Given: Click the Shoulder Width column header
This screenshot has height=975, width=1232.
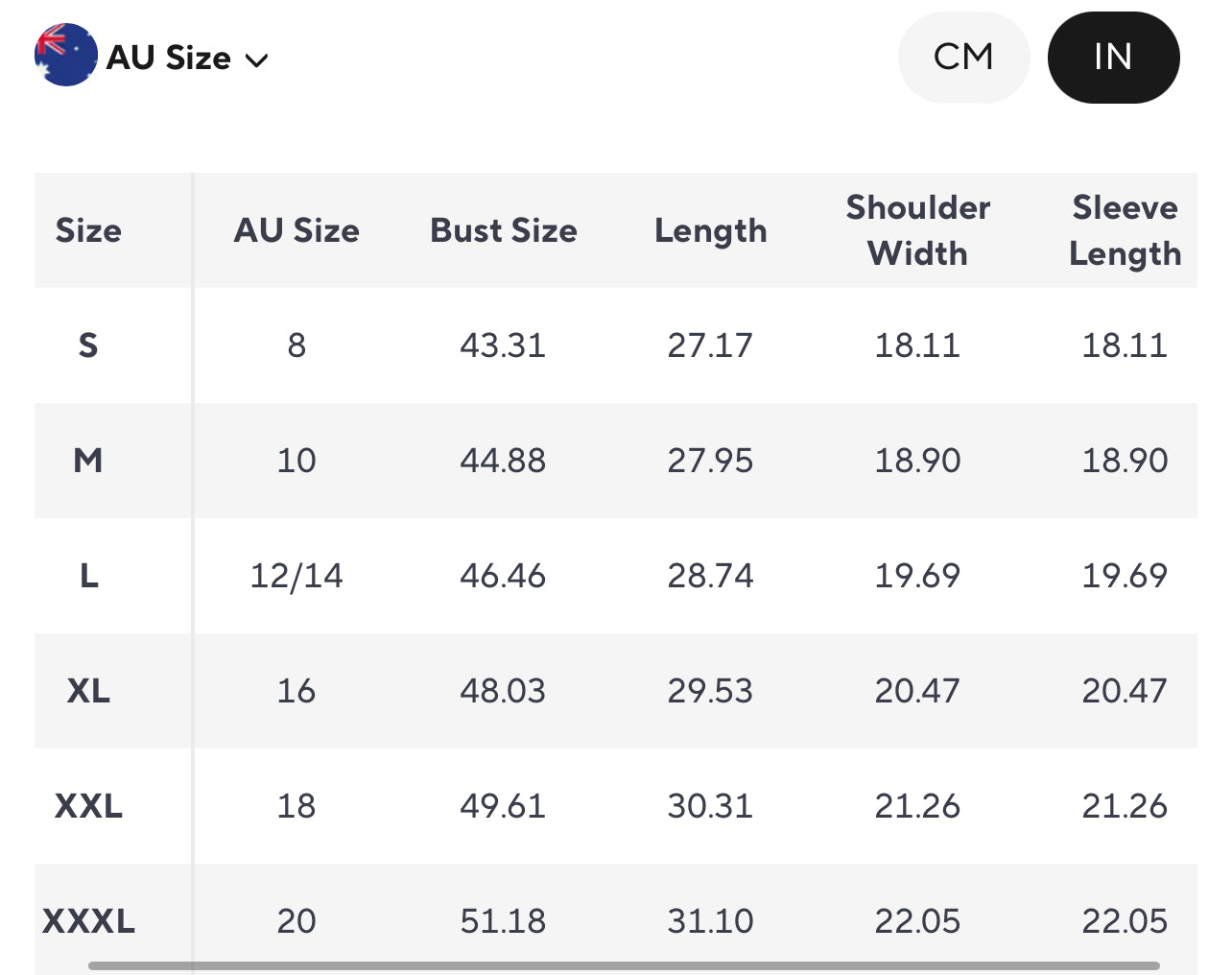Looking at the screenshot, I should (917, 230).
